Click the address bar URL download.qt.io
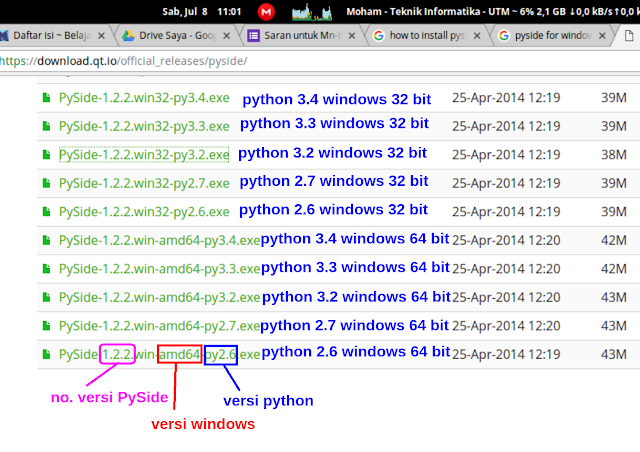 (124, 61)
